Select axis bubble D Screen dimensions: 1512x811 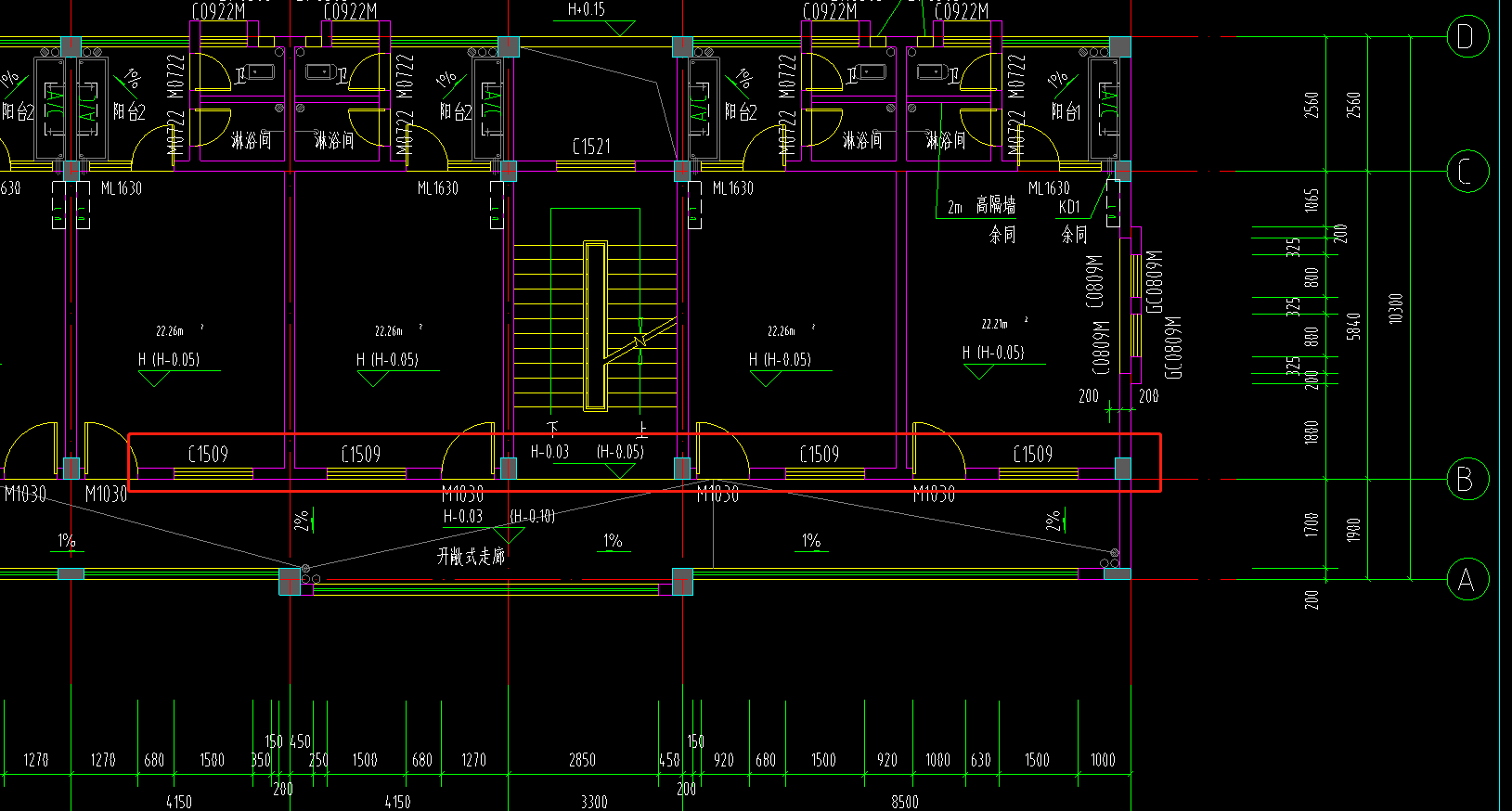(x=1467, y=37)
